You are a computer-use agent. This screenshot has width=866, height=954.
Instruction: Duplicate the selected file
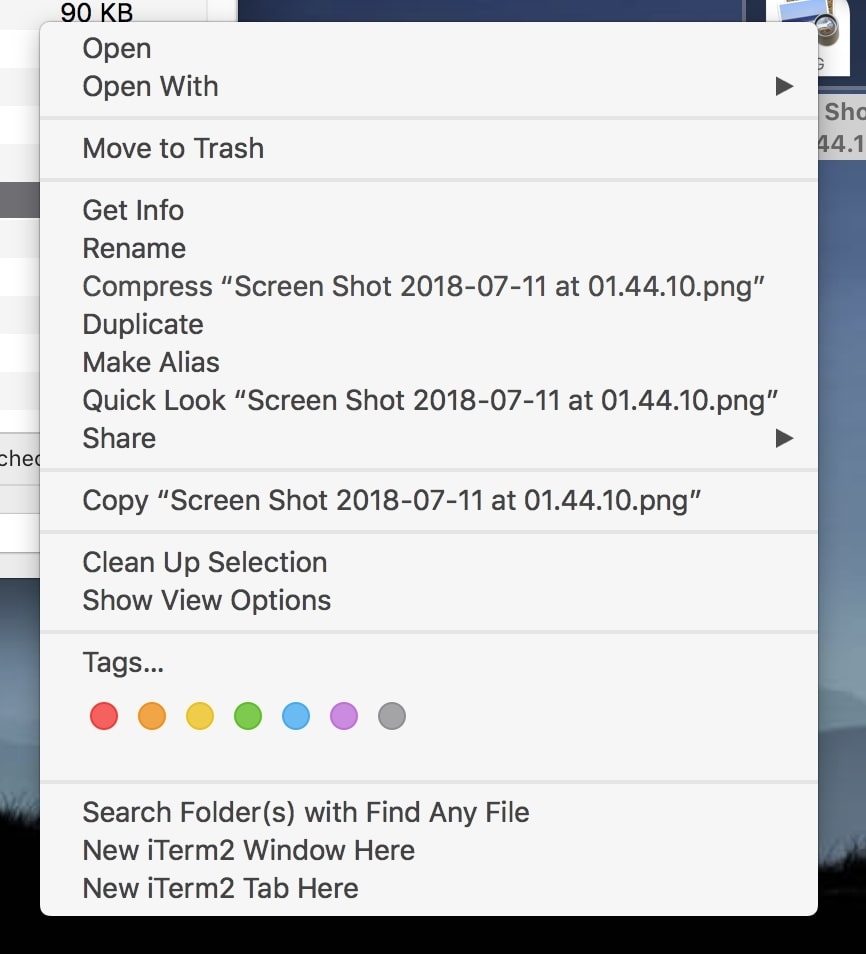[x=143, y=324]
